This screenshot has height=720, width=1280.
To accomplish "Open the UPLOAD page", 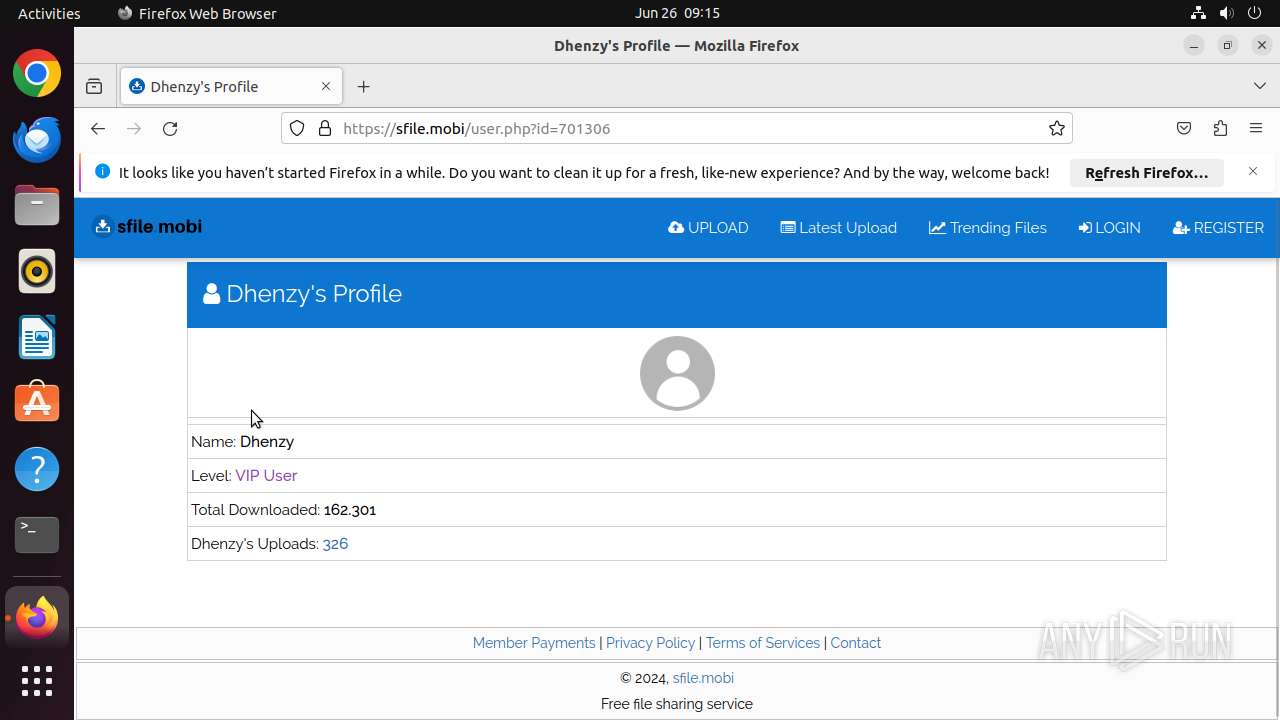I will [708, 228].
